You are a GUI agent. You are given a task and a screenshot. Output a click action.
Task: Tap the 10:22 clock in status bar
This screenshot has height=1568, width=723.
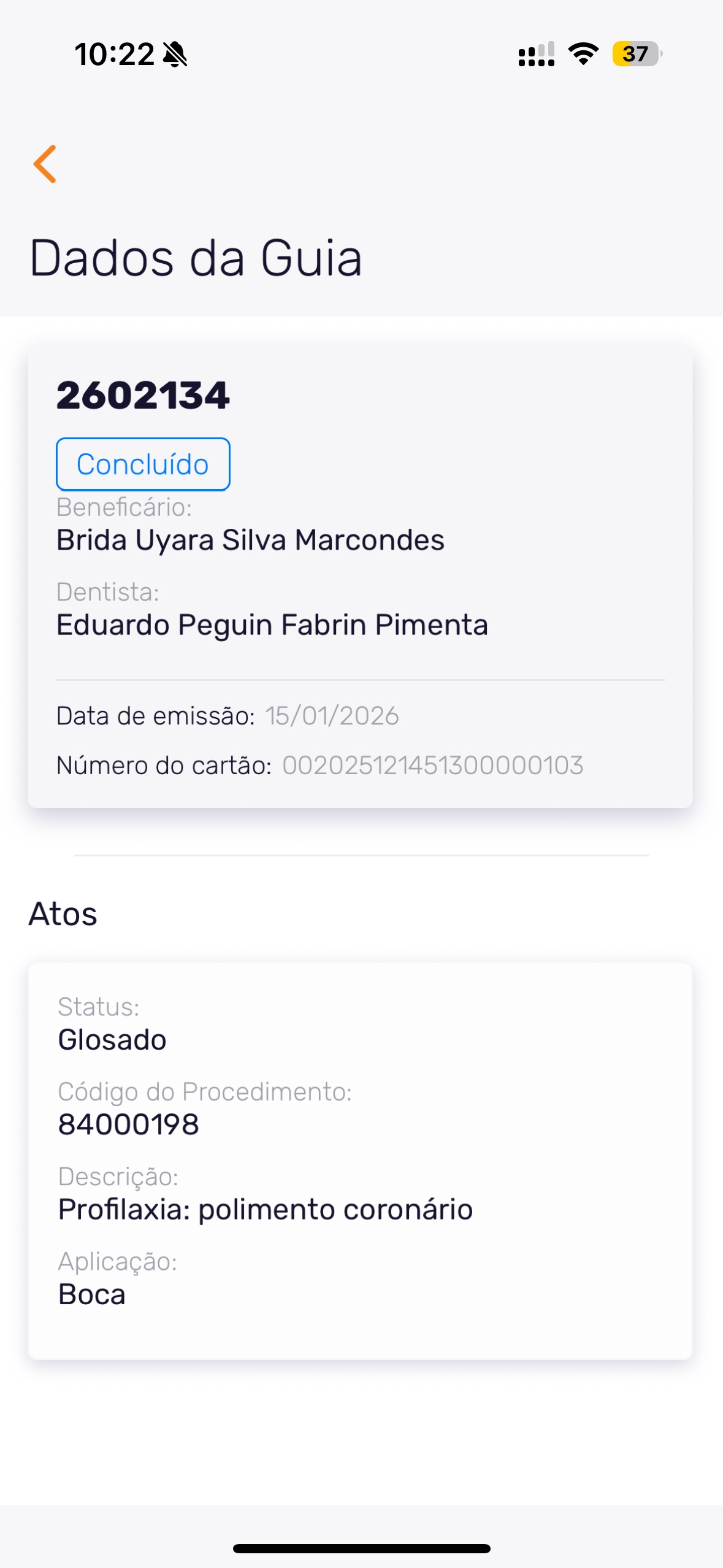click(x=114, y=55)
